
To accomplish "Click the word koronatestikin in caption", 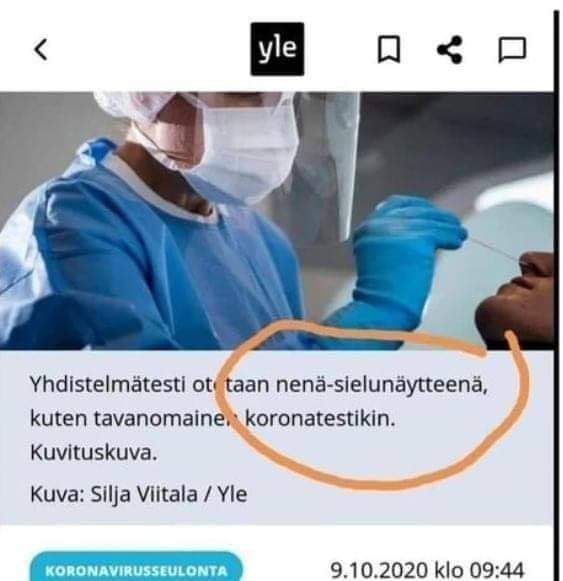I will [x=320, y=419].
